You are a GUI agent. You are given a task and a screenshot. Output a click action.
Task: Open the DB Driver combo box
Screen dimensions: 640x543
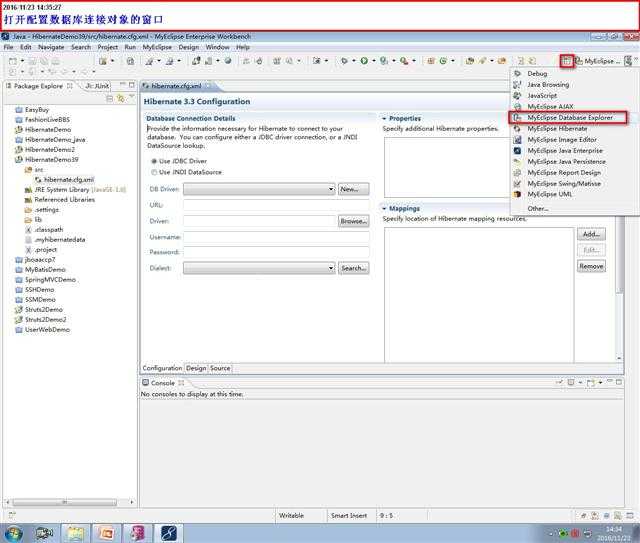[259, 189]
